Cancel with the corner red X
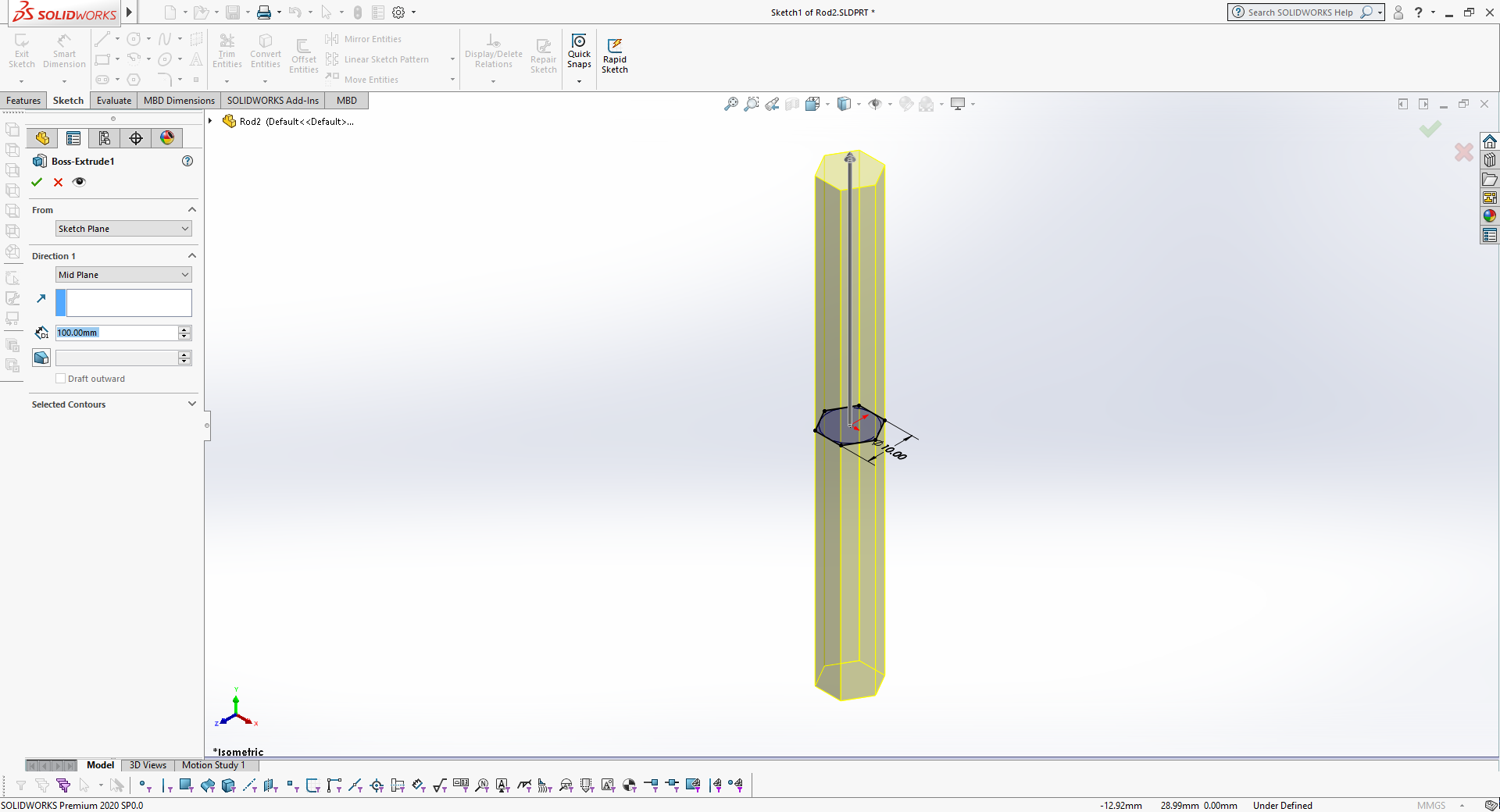Viewport: 1500px width, 812px height. [x=1464, y=152]
